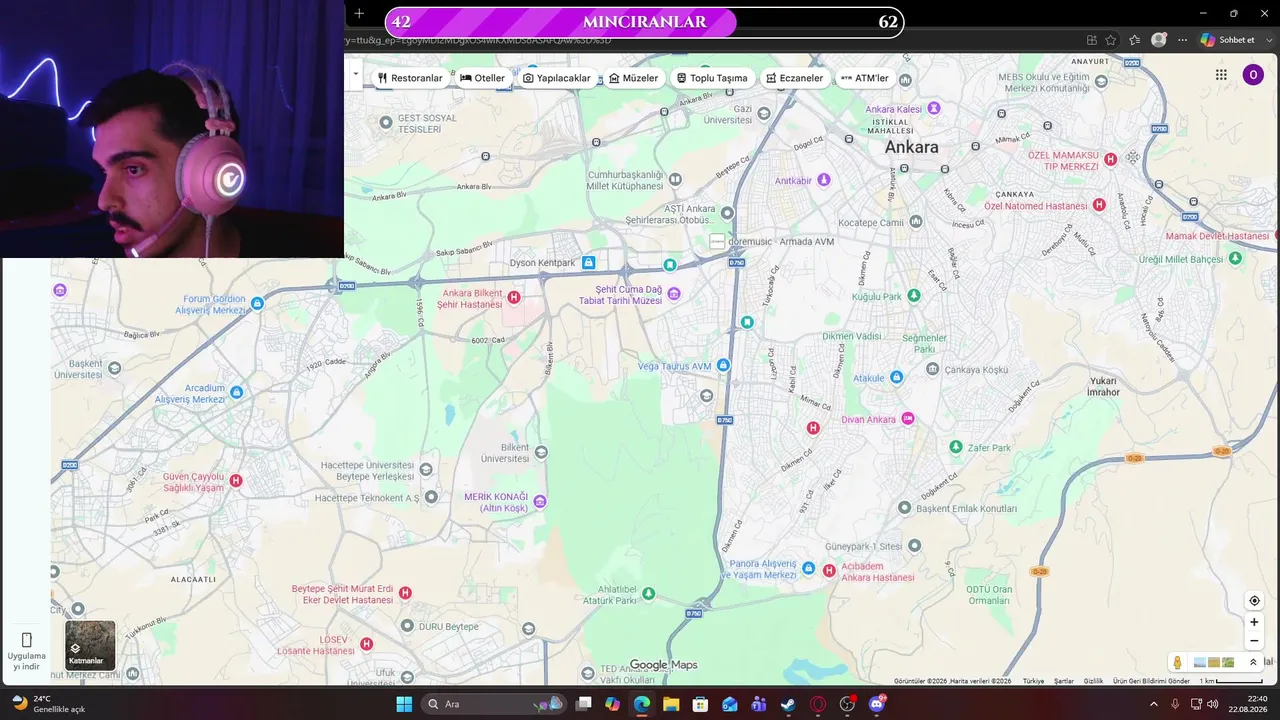Viewport: 1280px width, 720px height.
Task: Click the Ankara city label
Action: (912, 147)
